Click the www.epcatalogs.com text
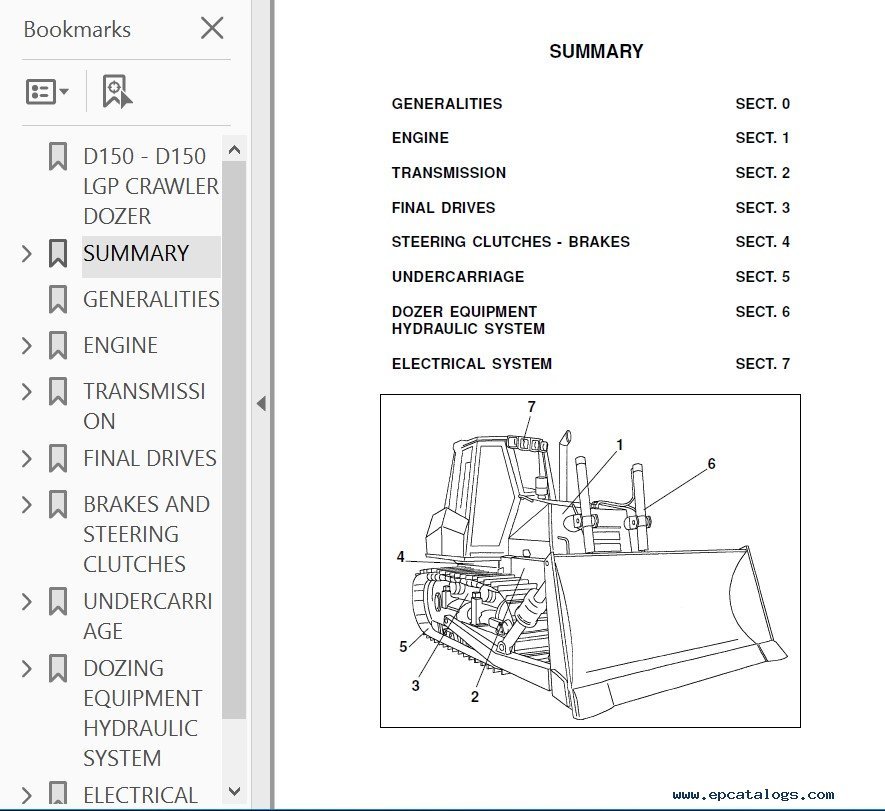Screen dimensions: 885x811 point(753,795)
